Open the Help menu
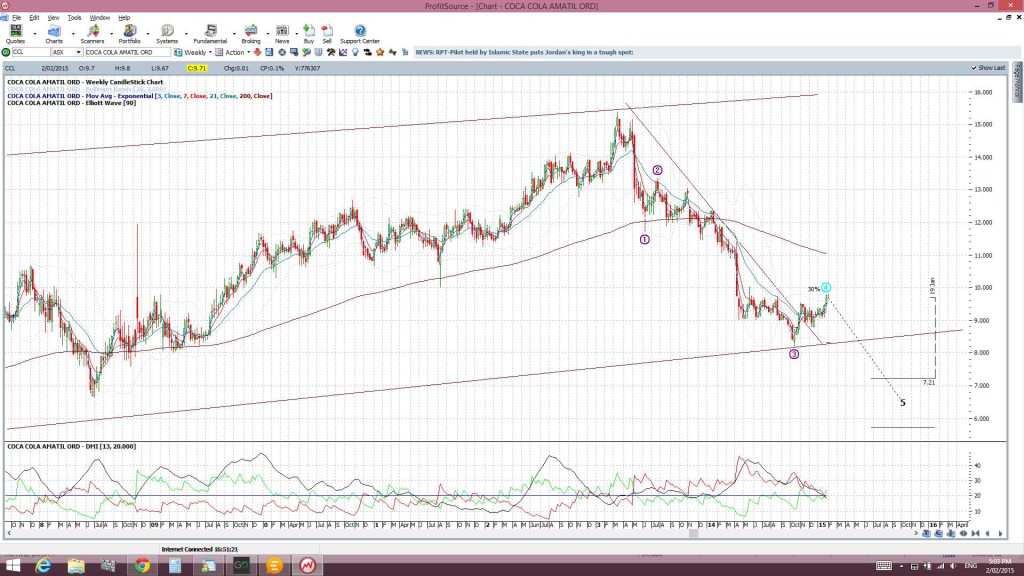The width and height of the screenshot is (1024, 576). pyautogui.click(x=123, y=18)
